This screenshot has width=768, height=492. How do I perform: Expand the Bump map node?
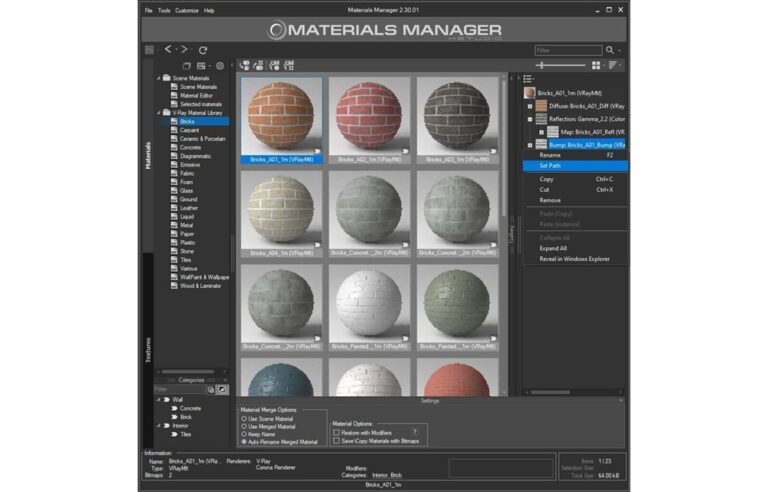click(x=530, y=145)
